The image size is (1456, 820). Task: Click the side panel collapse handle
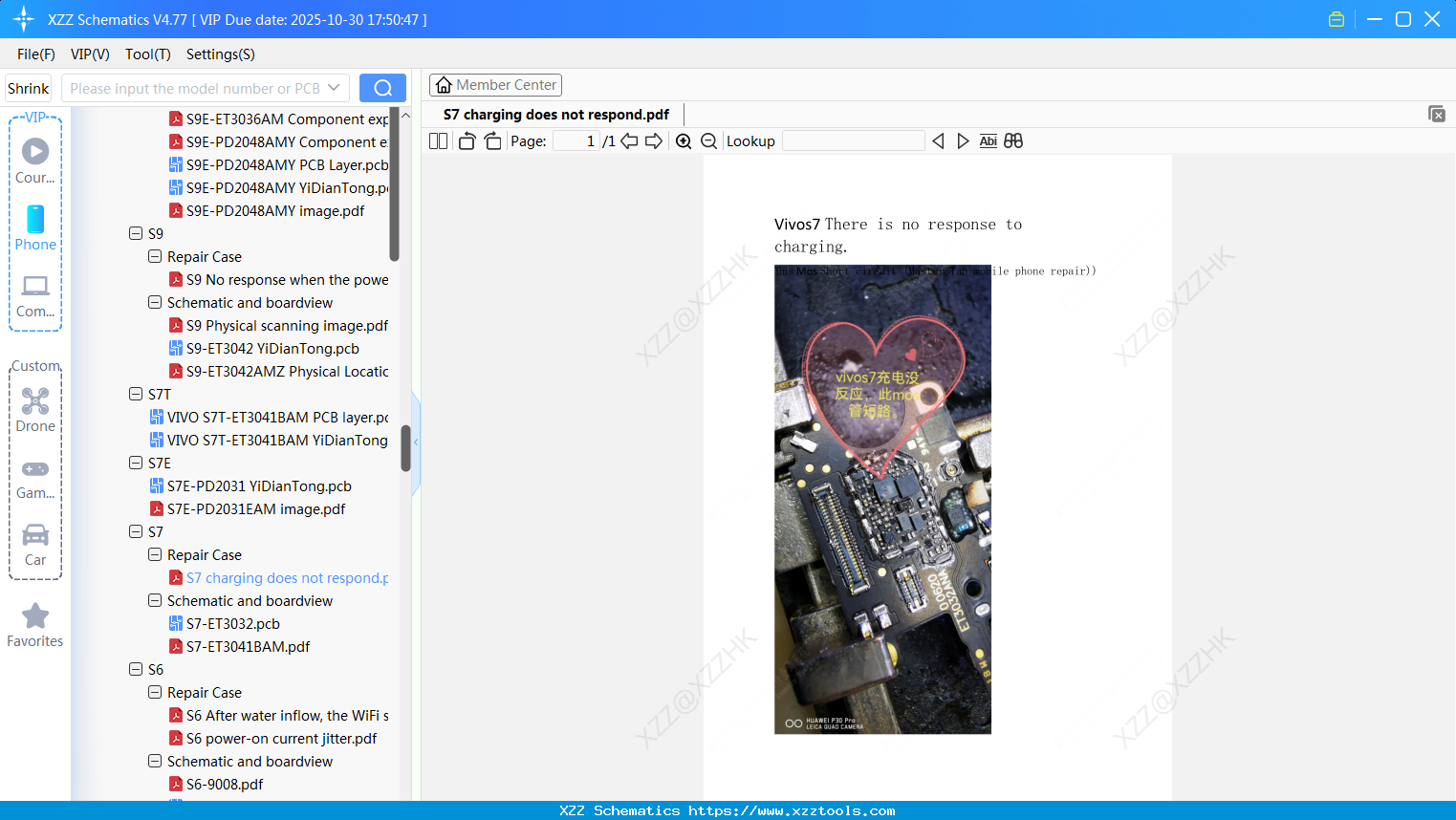[x=416, y=442]
